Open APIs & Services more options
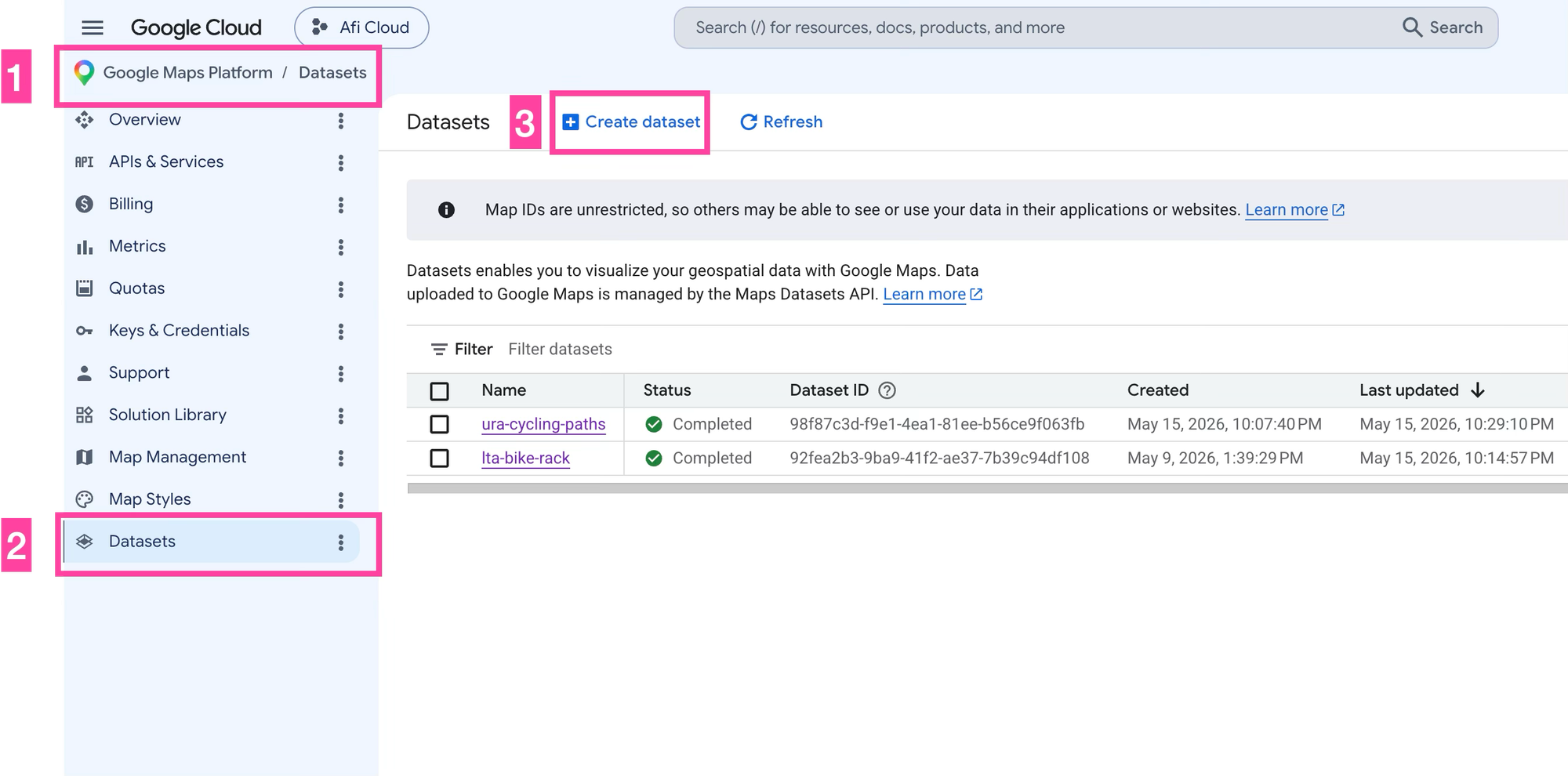 340,163
